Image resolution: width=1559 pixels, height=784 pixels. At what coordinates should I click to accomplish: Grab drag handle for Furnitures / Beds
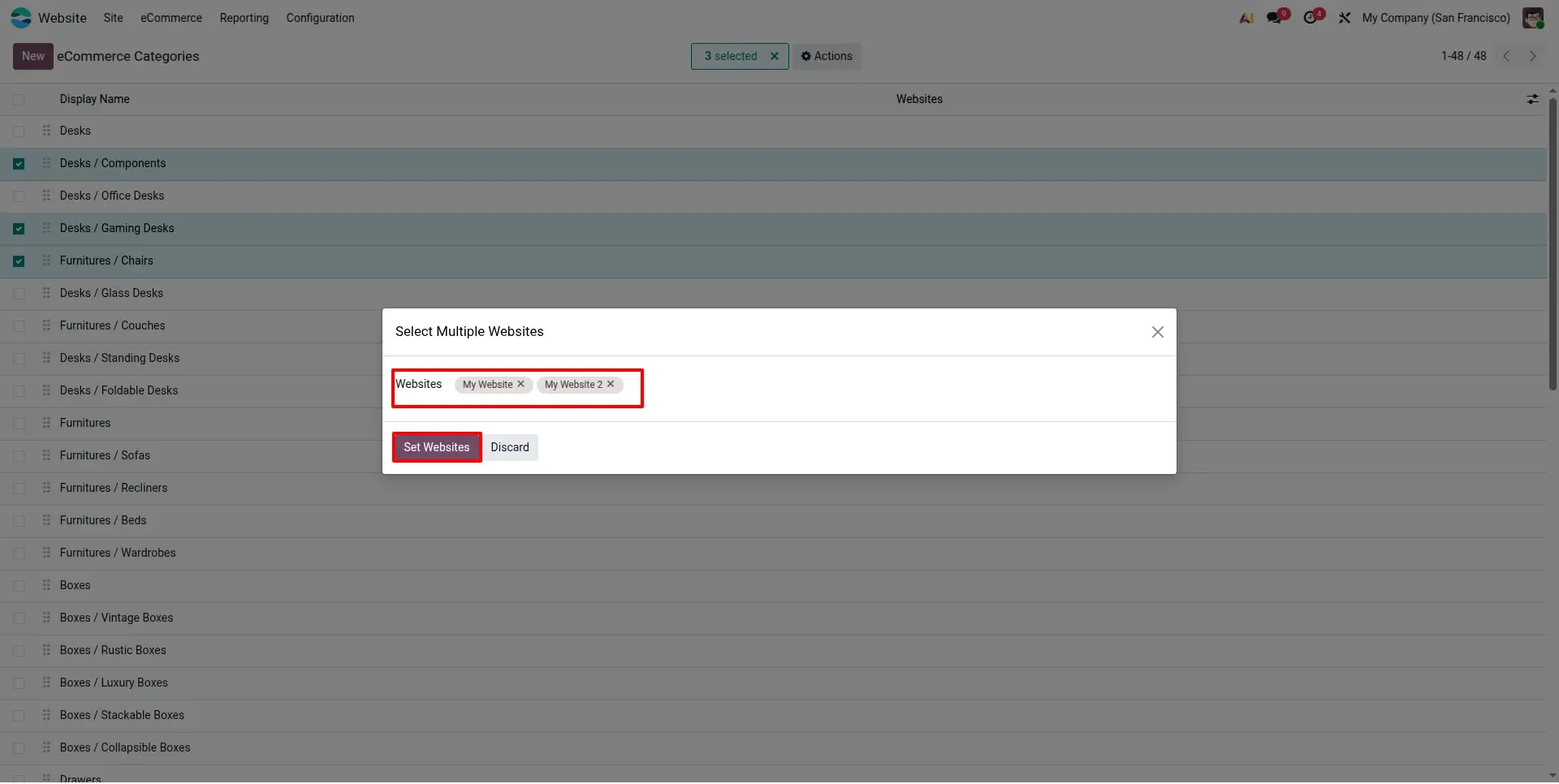point(46,520)
